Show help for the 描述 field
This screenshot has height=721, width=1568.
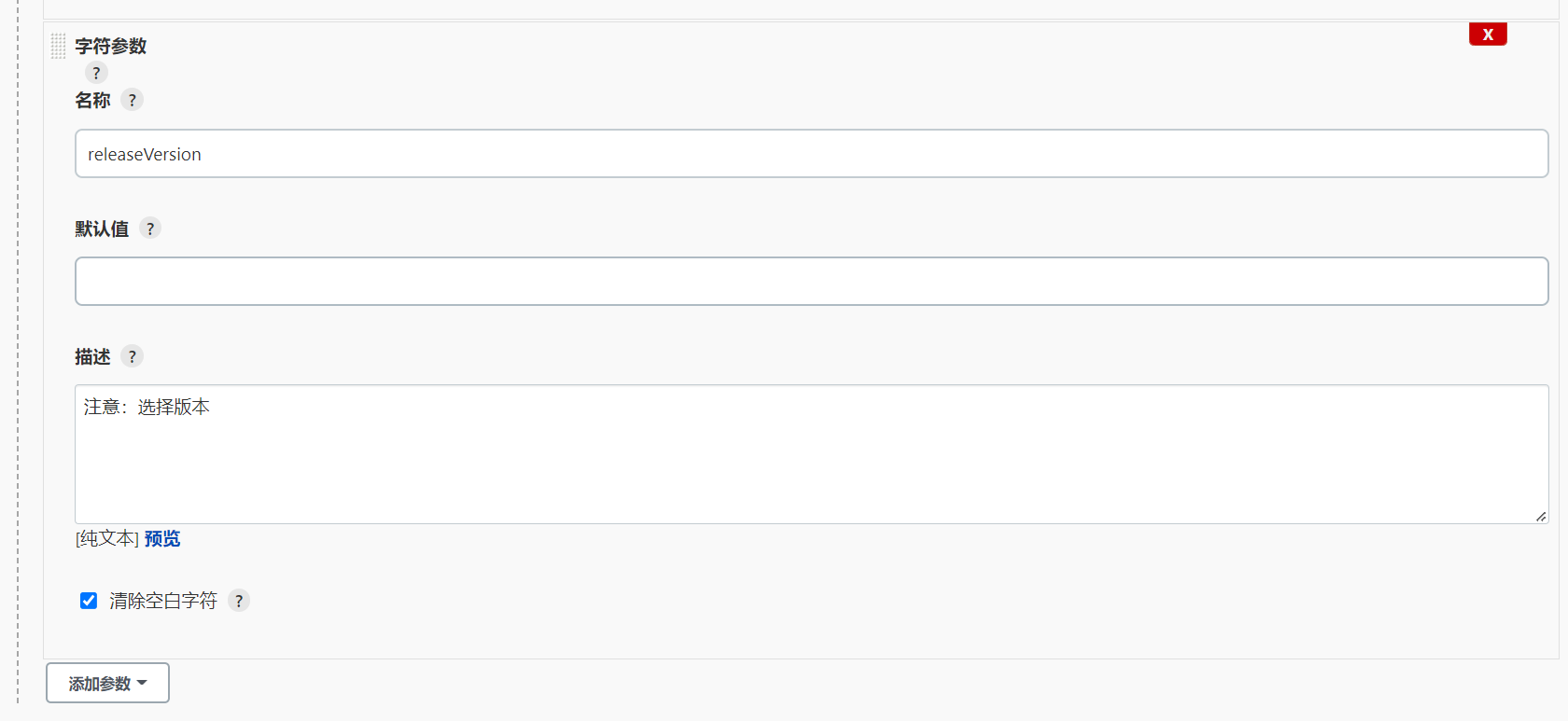click(133, 356)
